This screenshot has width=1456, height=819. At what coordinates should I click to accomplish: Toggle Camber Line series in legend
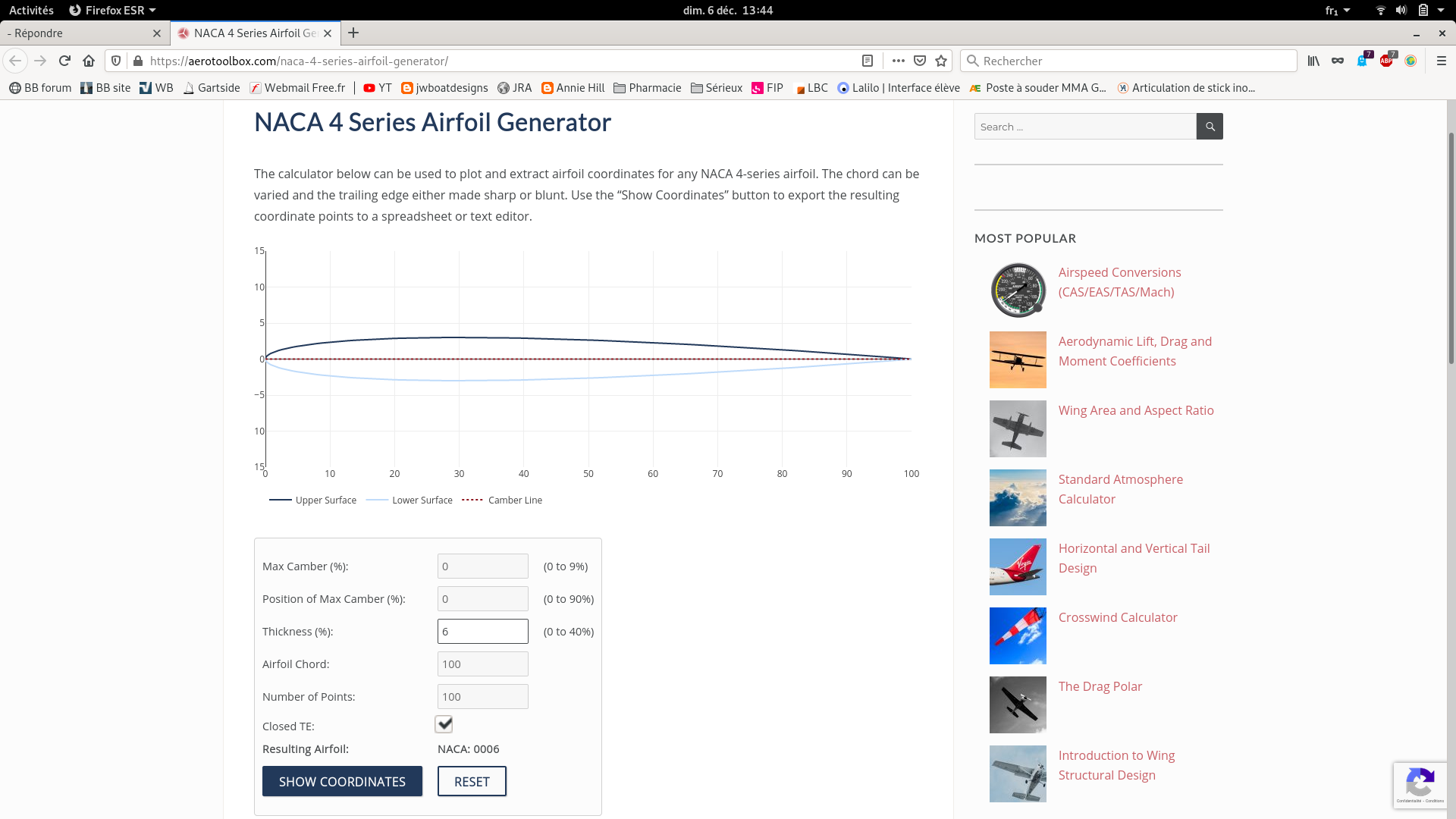click(502, 500)
